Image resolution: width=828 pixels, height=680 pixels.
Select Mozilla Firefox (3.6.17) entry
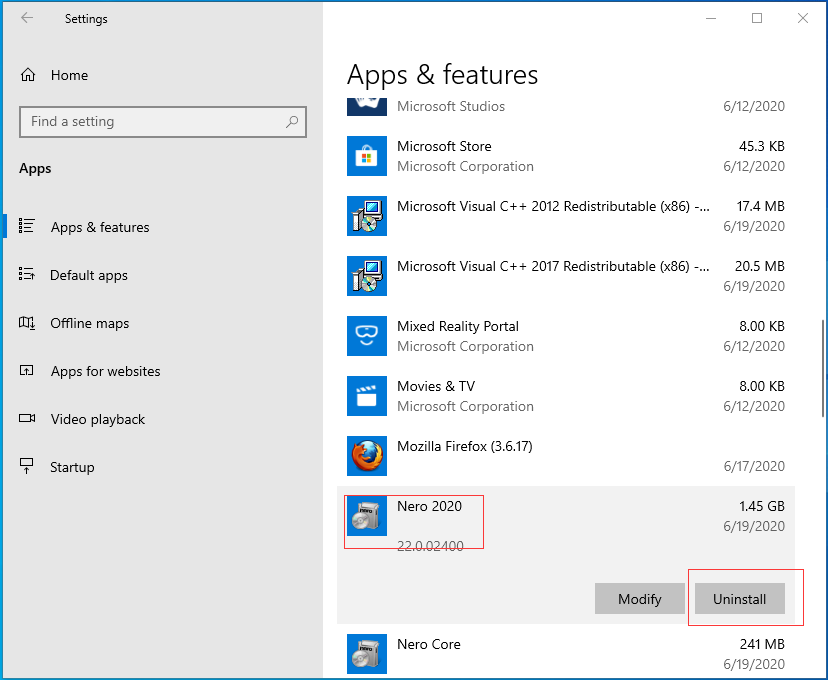pos(566,456)
